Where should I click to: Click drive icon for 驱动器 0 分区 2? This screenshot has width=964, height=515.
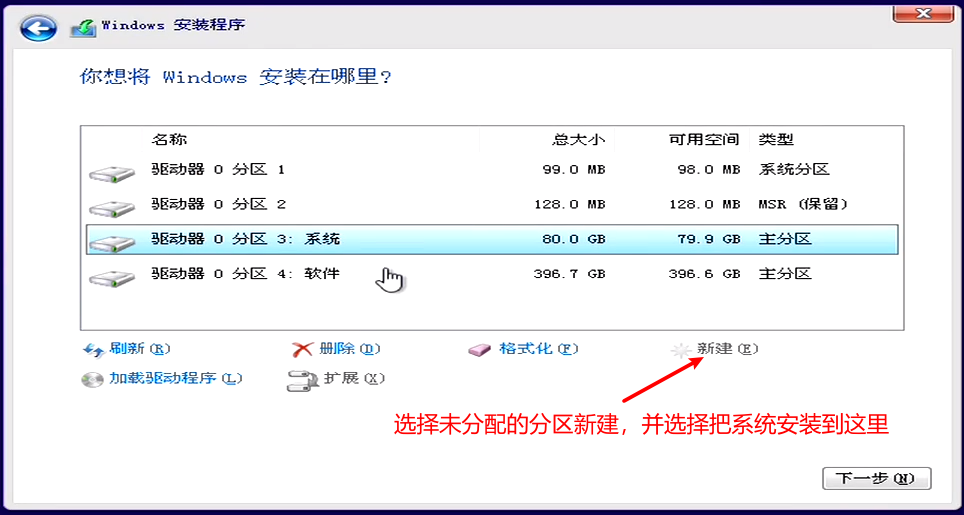(111, 209)
